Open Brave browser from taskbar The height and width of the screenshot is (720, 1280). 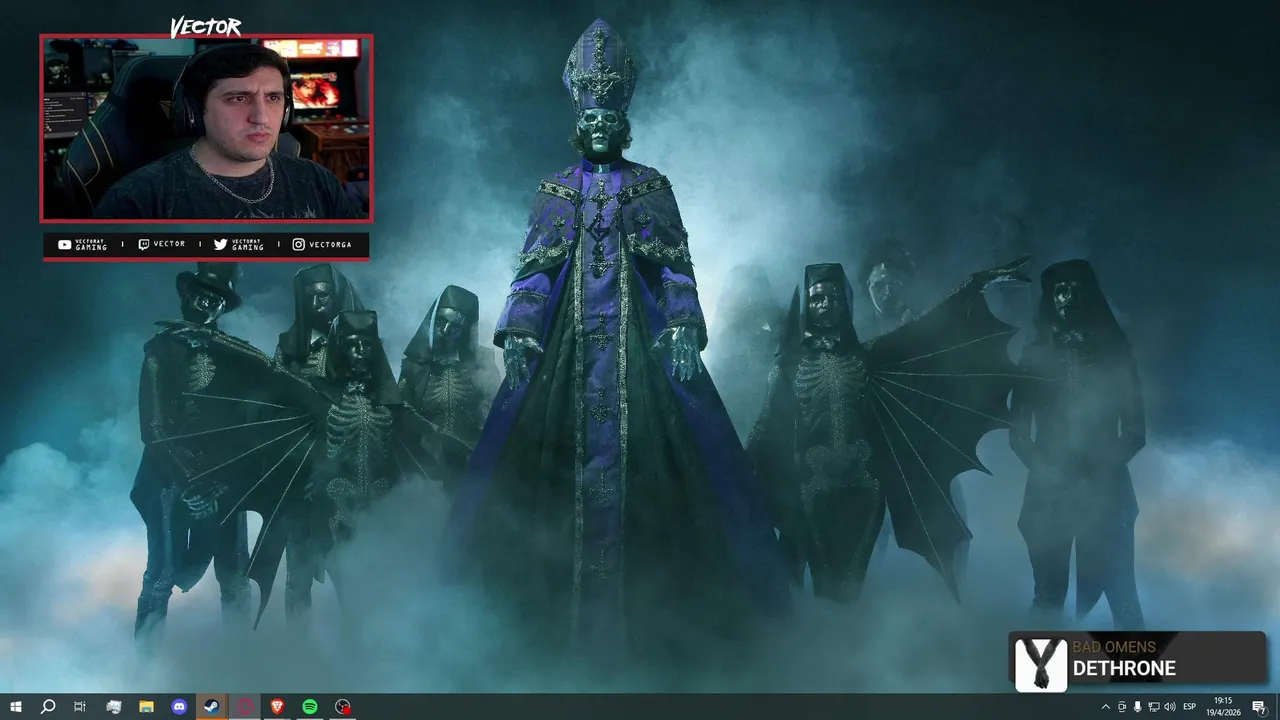pos(277,707)
